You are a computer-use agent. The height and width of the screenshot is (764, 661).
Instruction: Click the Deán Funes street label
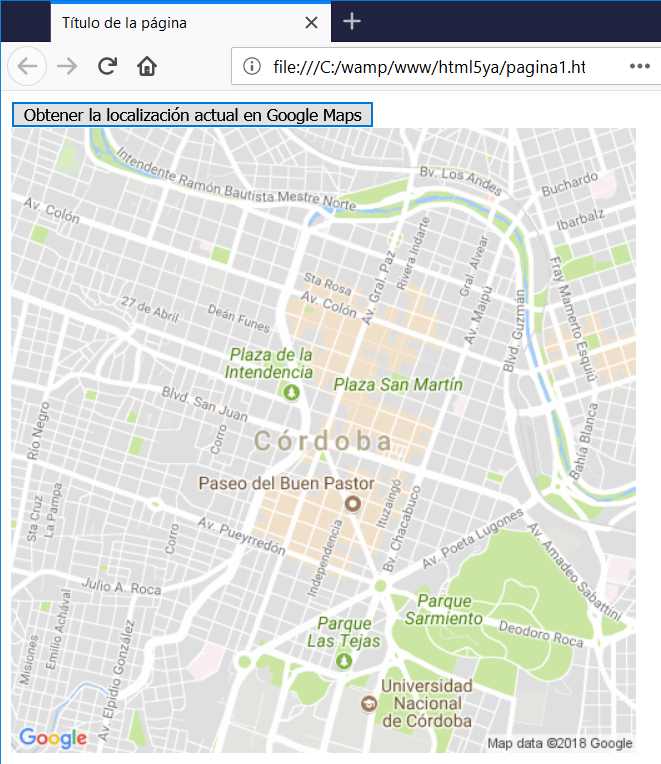coord(239,318)
